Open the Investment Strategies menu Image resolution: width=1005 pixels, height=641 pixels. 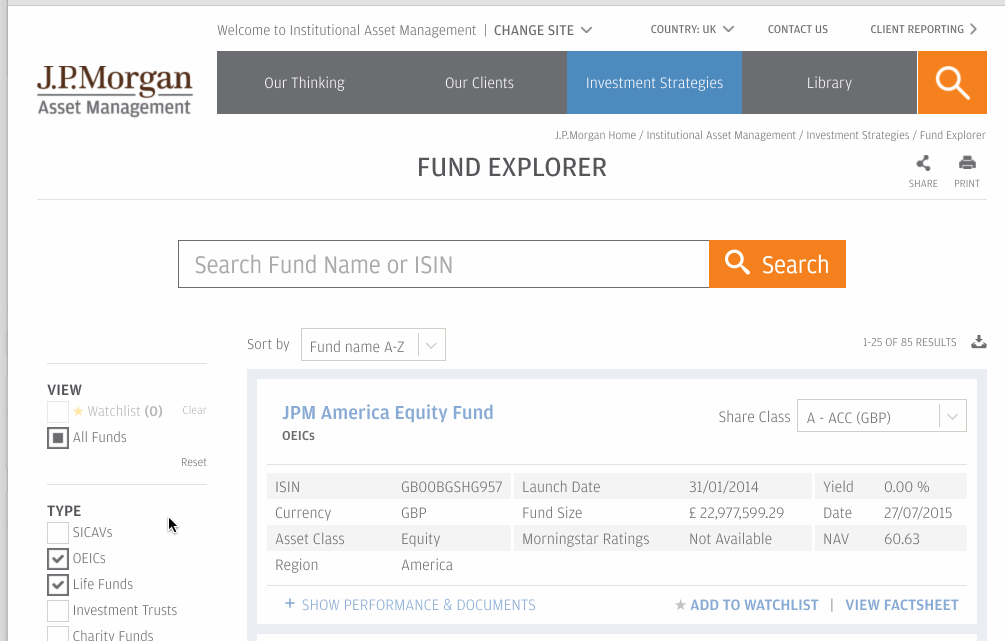(x=654, y=83)
